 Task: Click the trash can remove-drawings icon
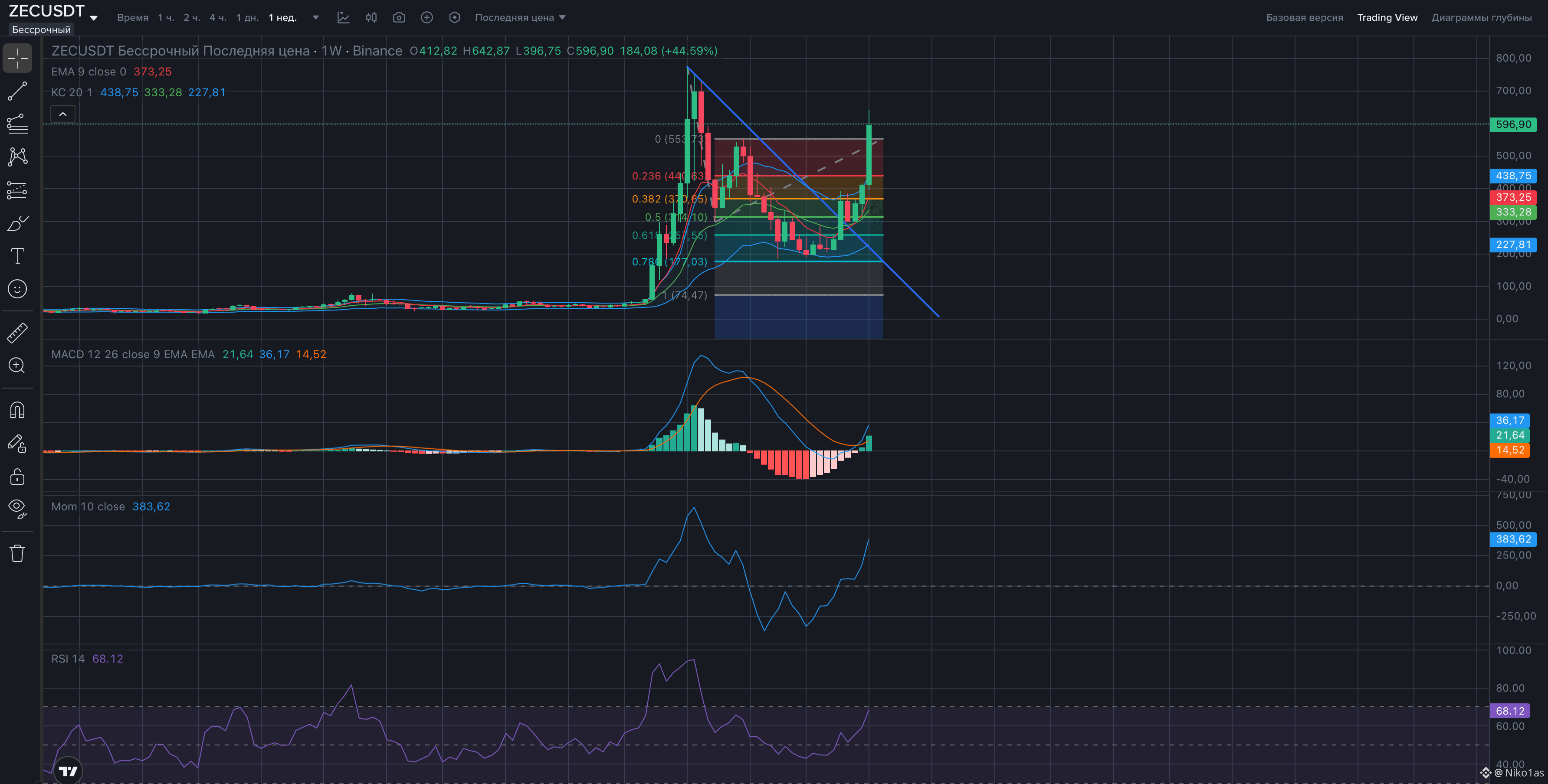[17, 553]
